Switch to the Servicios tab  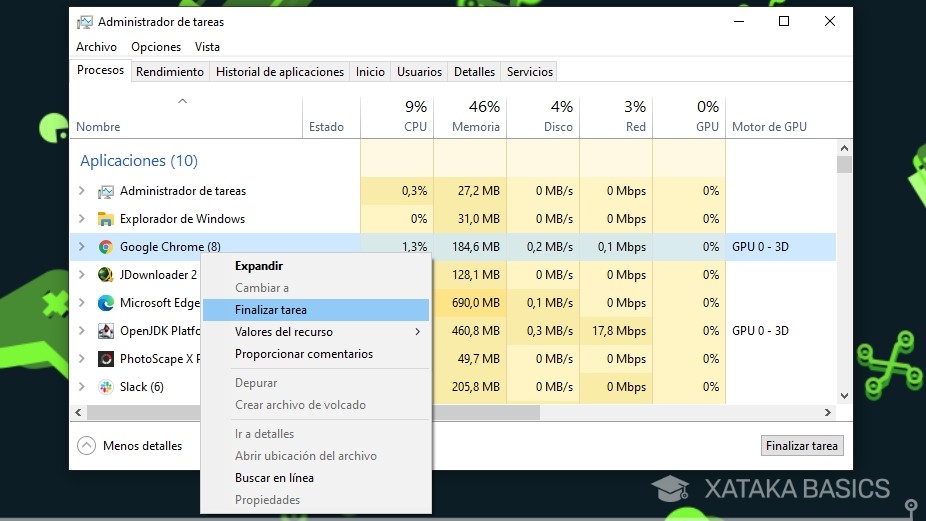pos(530,71)
